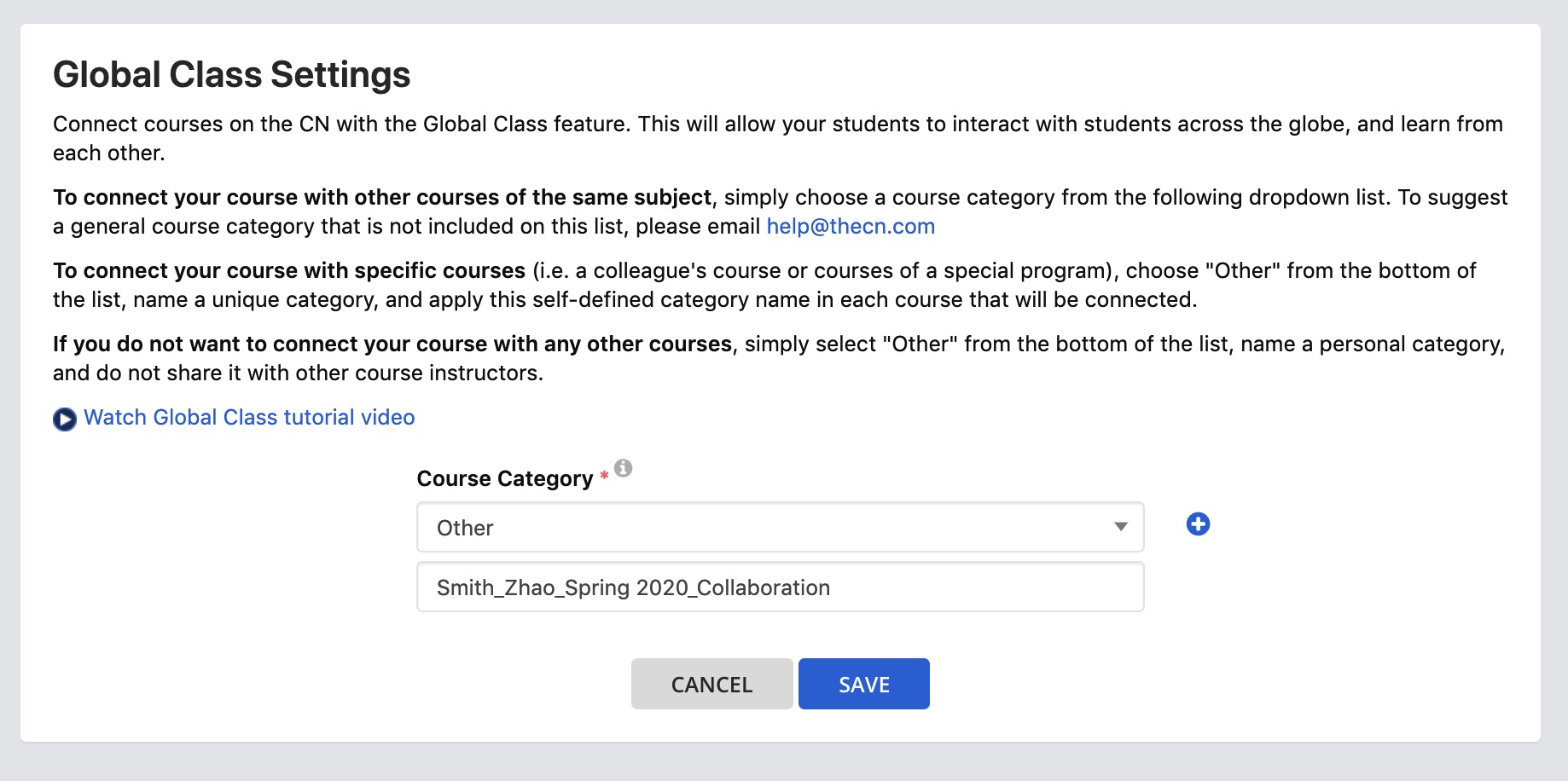
Task: Click the sentence mentioning a colleague's course
Action: click(x=764, y=285)
